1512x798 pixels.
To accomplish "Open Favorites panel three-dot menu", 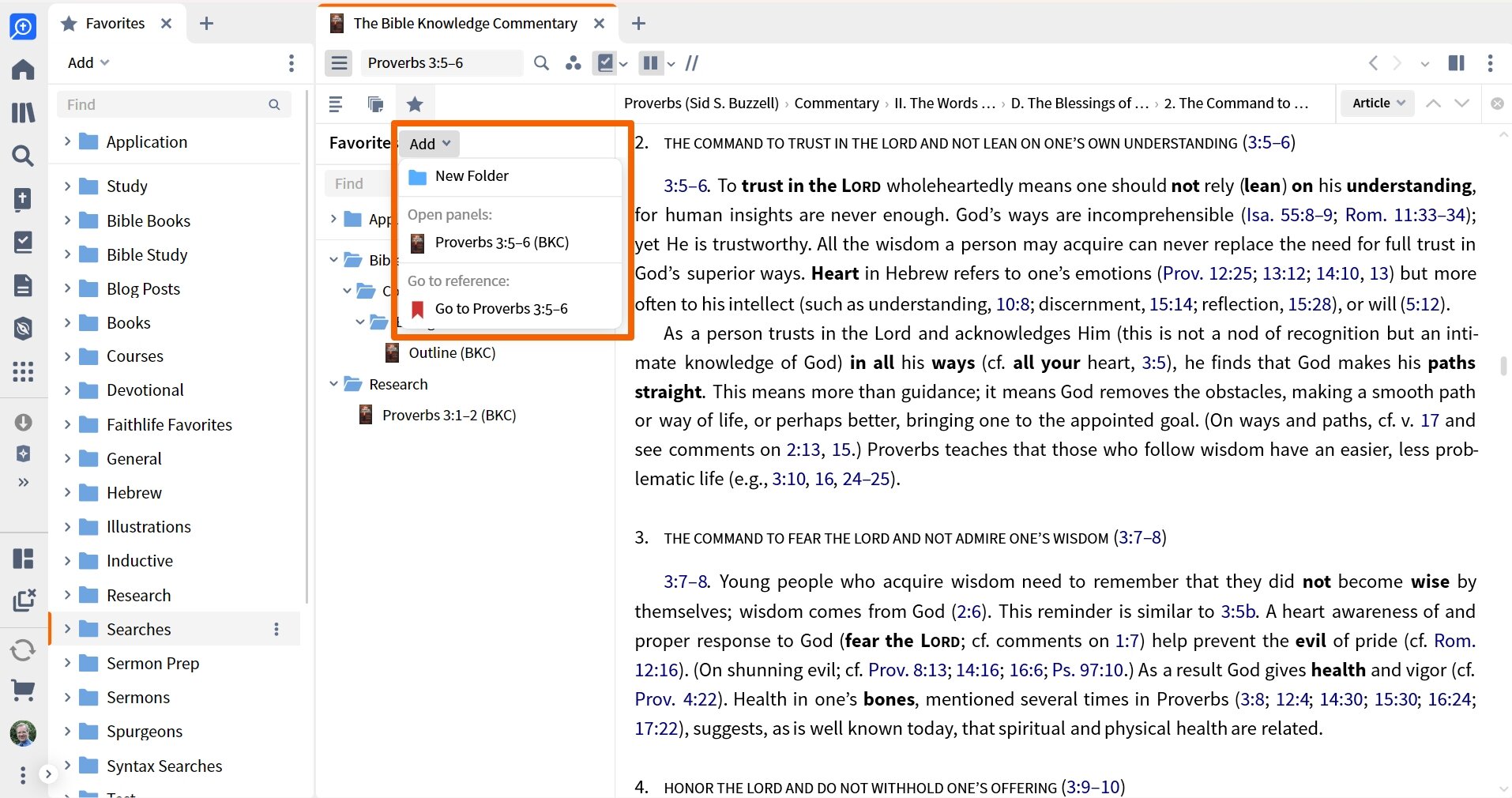I will 291,63.
